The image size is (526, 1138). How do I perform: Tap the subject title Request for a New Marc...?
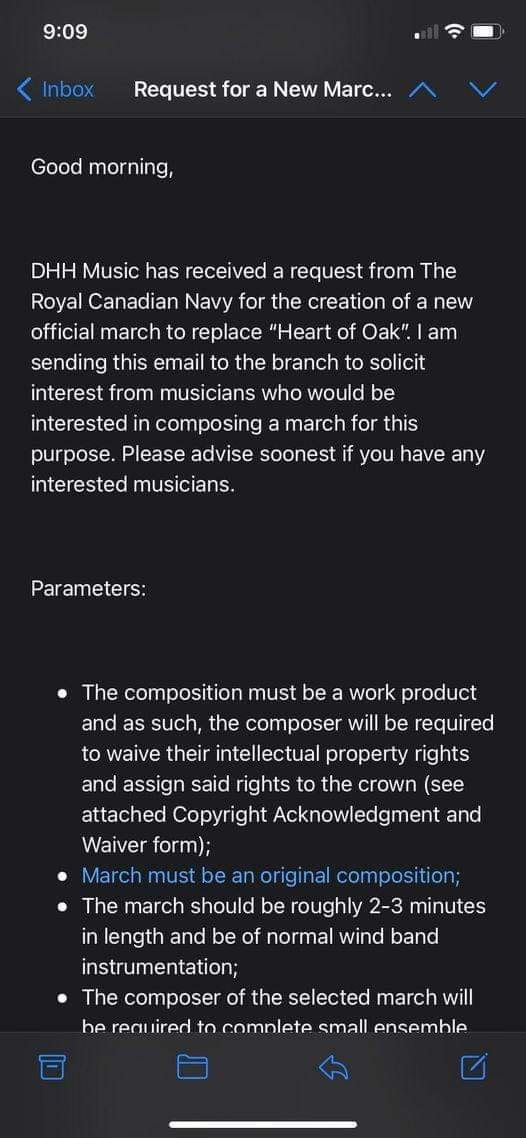pos(264,90)
